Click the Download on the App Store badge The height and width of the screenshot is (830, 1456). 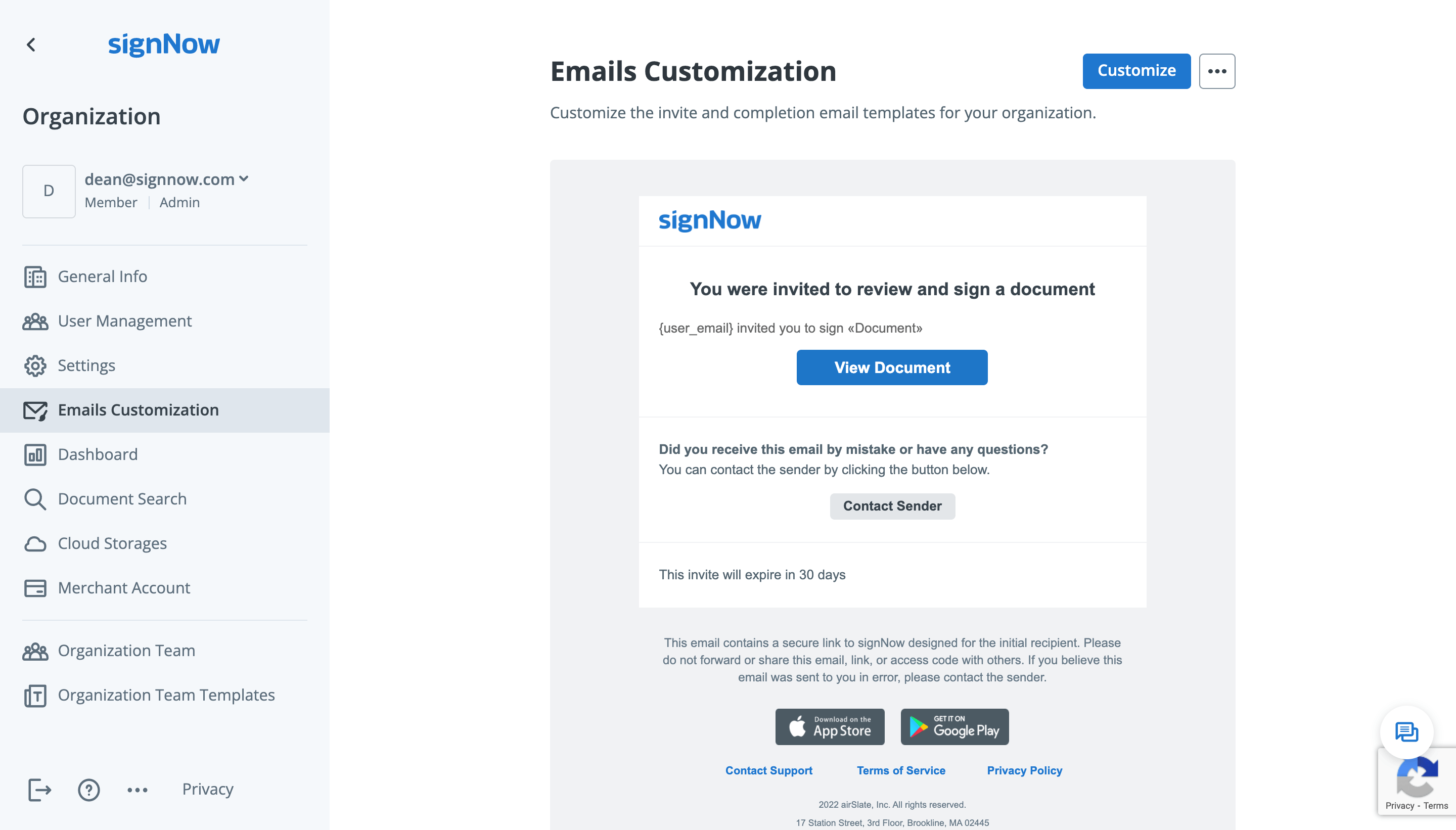click(x=830, y=727)
